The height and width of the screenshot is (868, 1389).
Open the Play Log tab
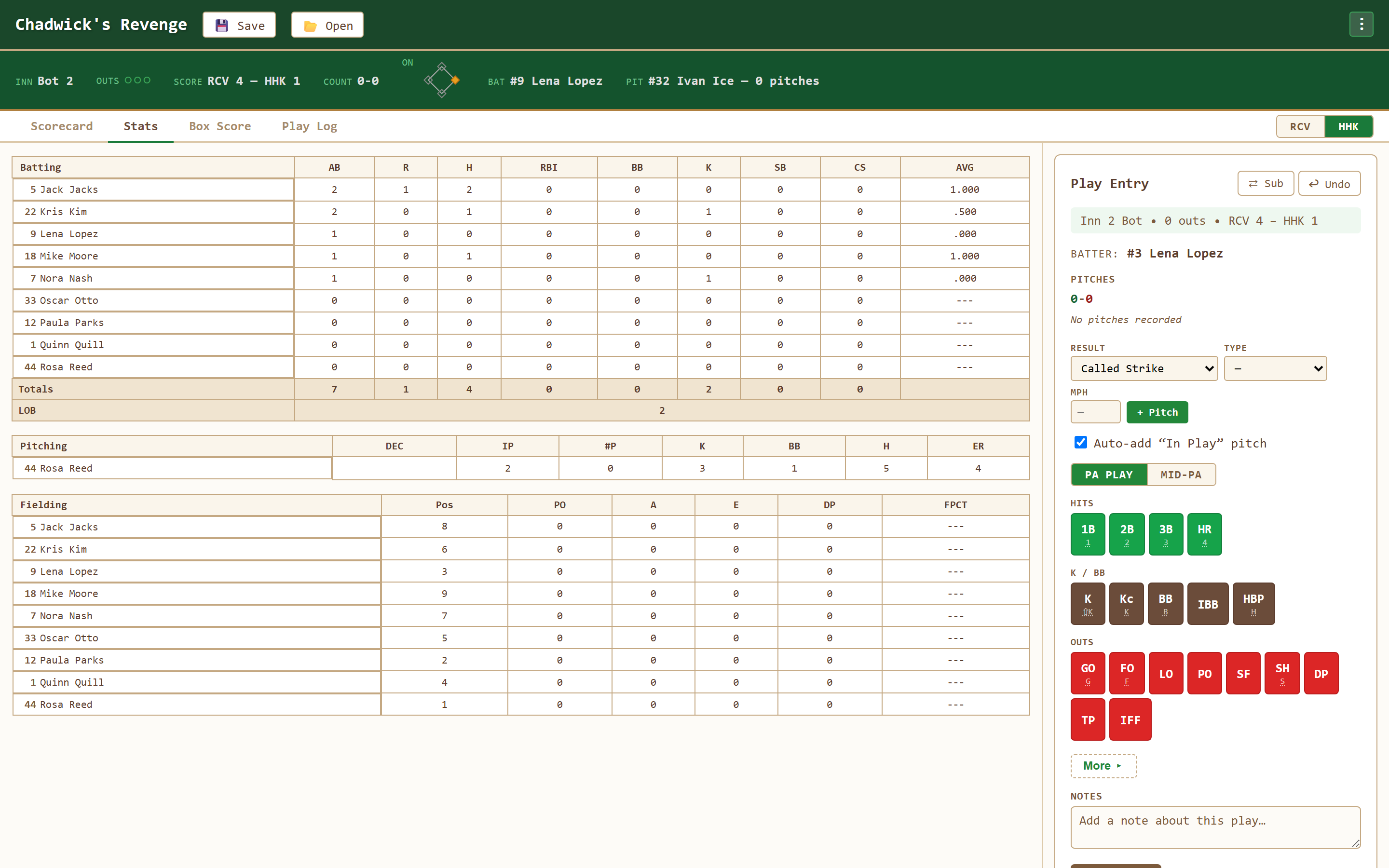tap(309, 126)
